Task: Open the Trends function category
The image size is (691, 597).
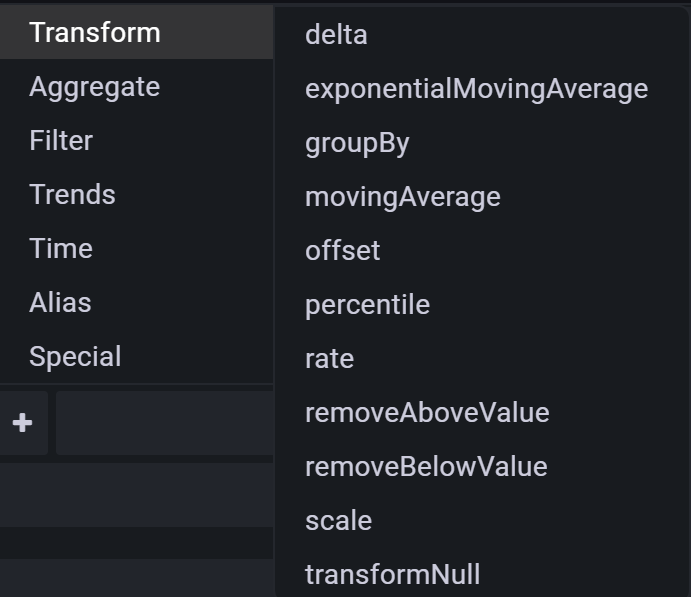Action: [x=72, y=194]
